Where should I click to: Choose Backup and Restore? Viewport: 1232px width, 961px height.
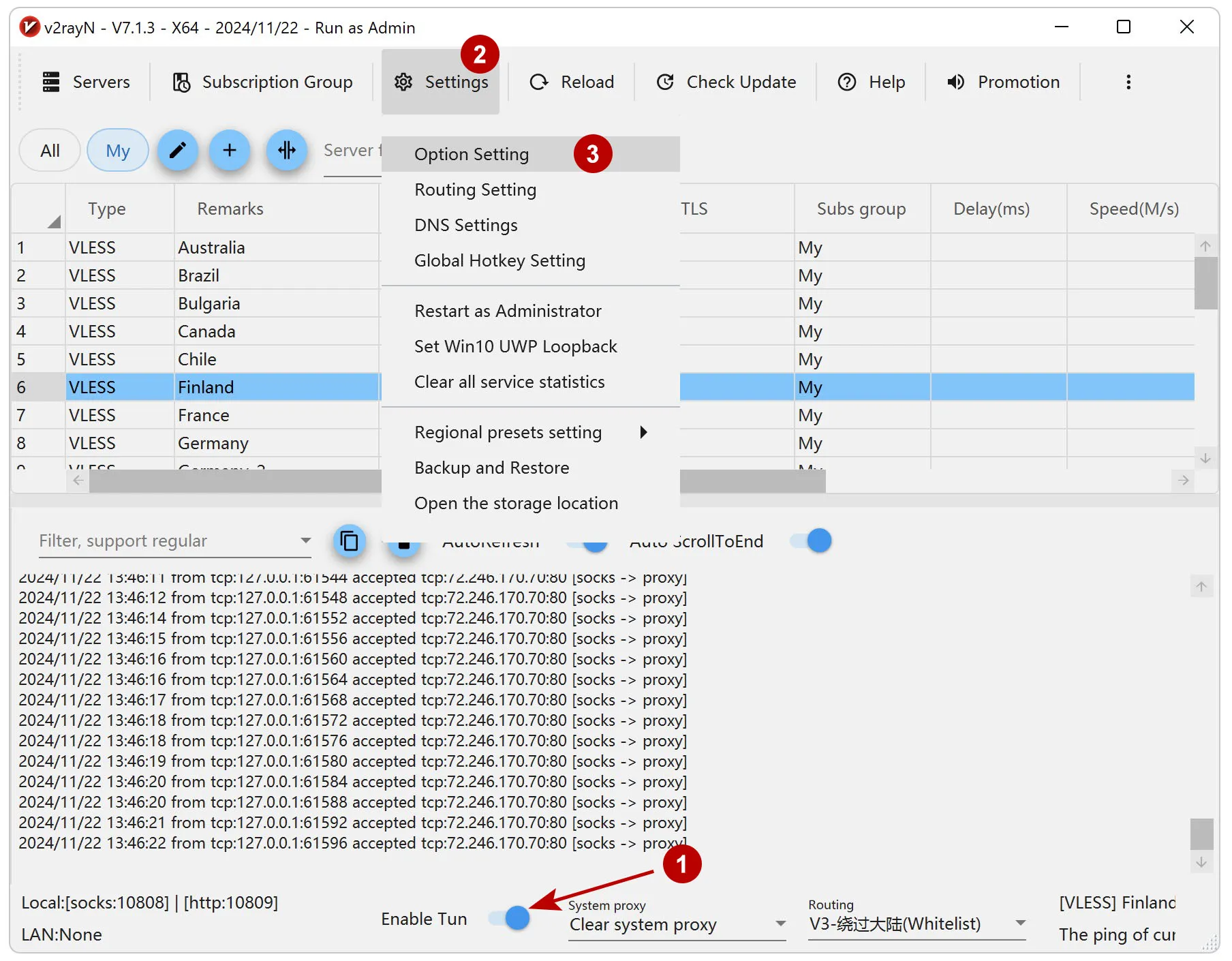(x=531, y=468)
